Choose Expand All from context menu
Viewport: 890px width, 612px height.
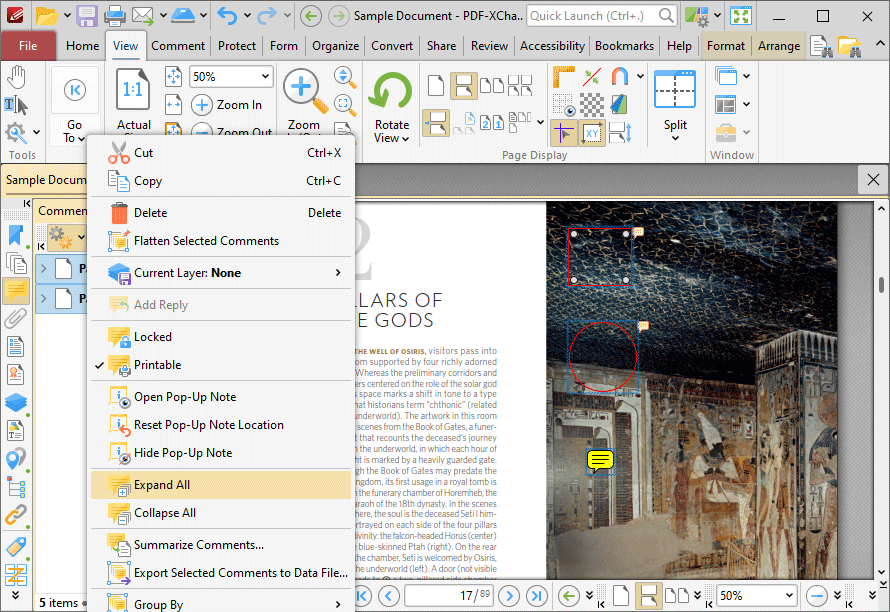coord(221,485)
